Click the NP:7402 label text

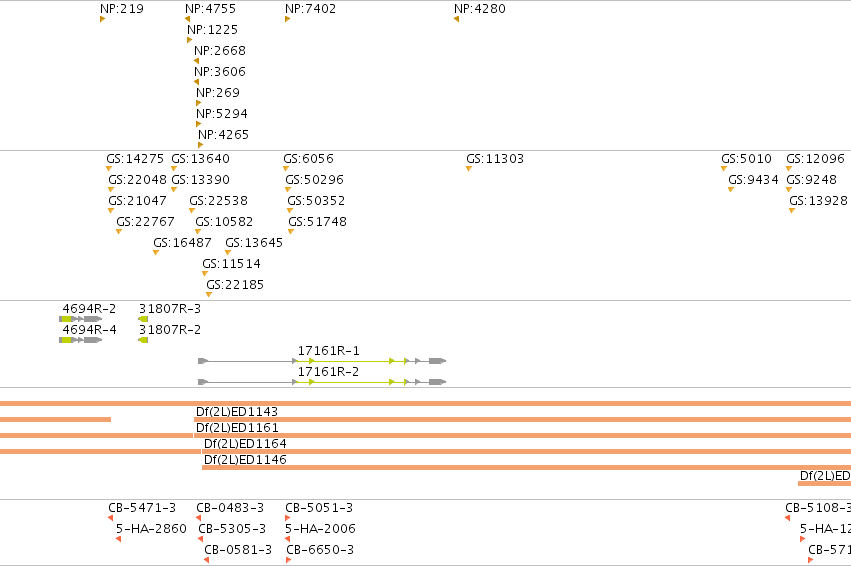310,9
